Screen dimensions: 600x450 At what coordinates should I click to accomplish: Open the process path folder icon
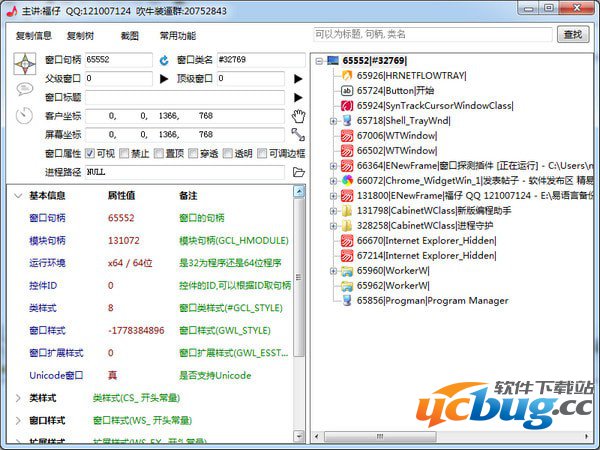(298, 172)
